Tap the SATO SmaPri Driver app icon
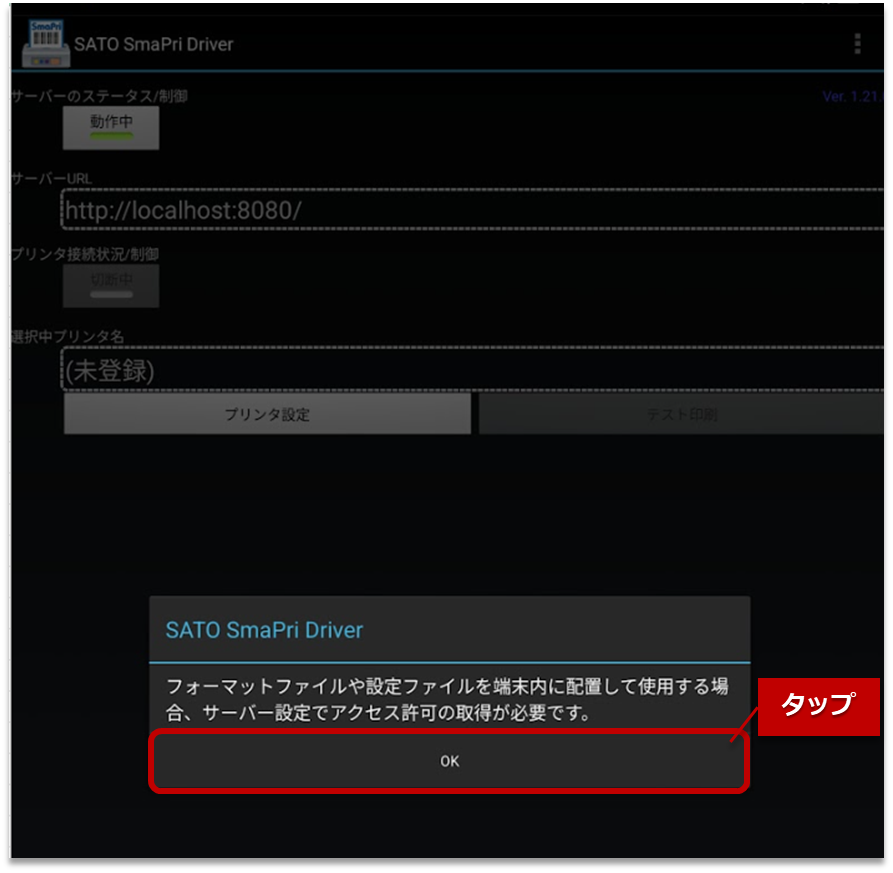893x873 pixels. [46, 44]
